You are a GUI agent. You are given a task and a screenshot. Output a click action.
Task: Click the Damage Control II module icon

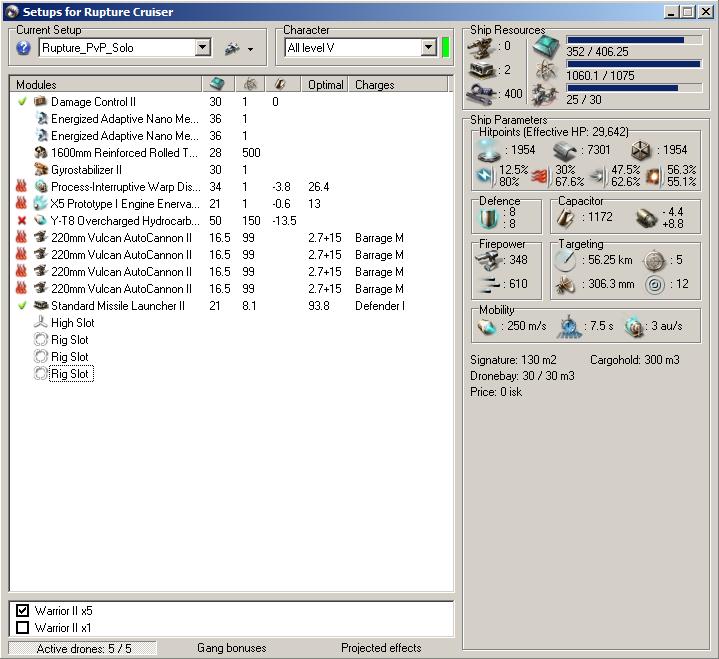tap(40, 101)
